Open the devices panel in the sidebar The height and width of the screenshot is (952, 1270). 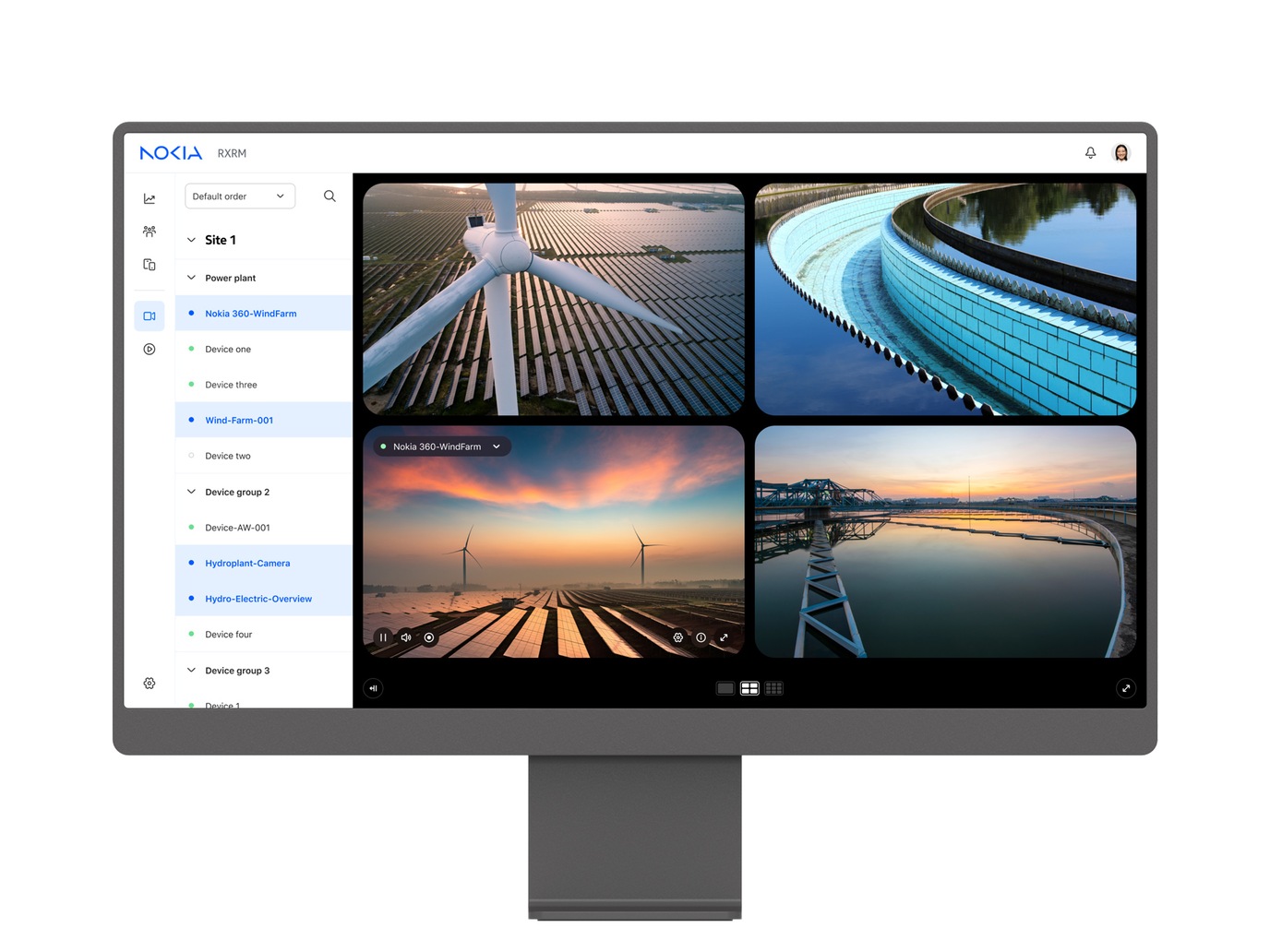[150, 265]
